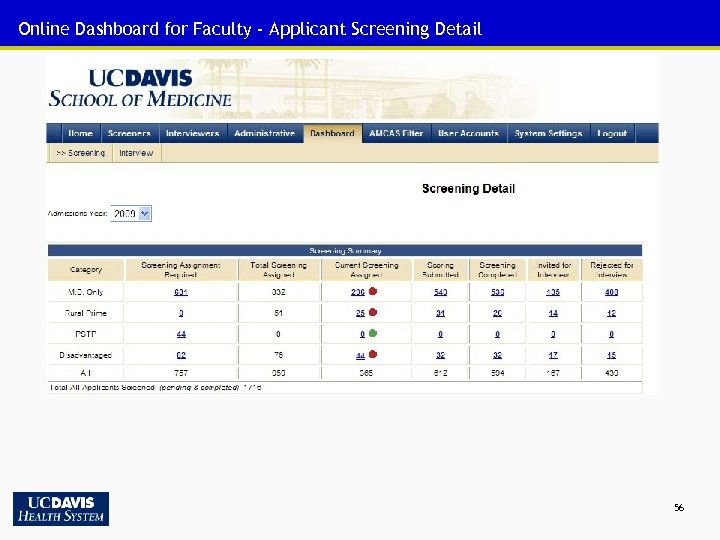Click the Total Screening Assigned column header
Viewport: 720px width, 540px height.
(x=279, y=270)
